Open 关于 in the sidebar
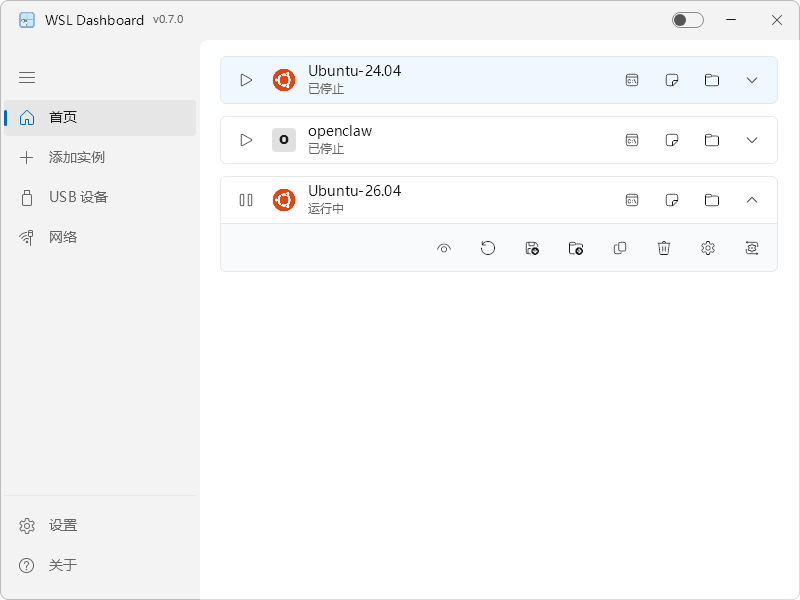This screenshot has height=600, width=800. click(x=100, y=565)
